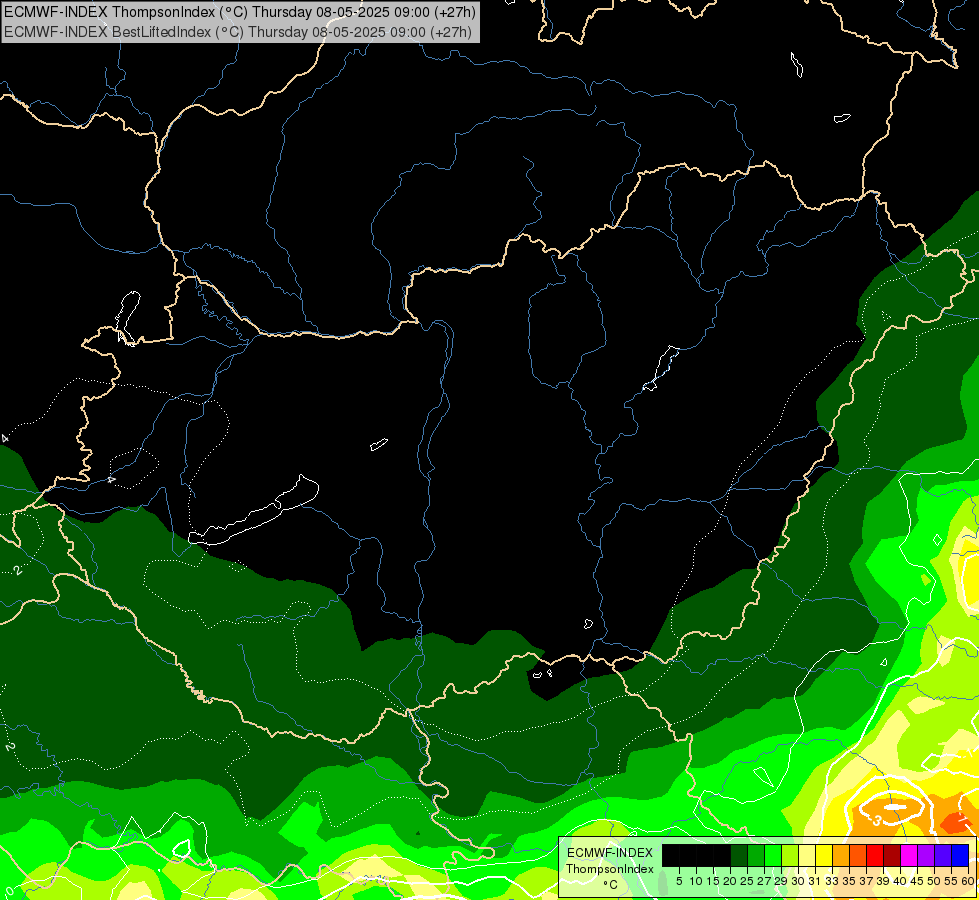Click 'ThompsonIndex' text inside the legend box
The height and width of the screenshot is (900, 979).
pyautogui.click(x=610, y=869)
